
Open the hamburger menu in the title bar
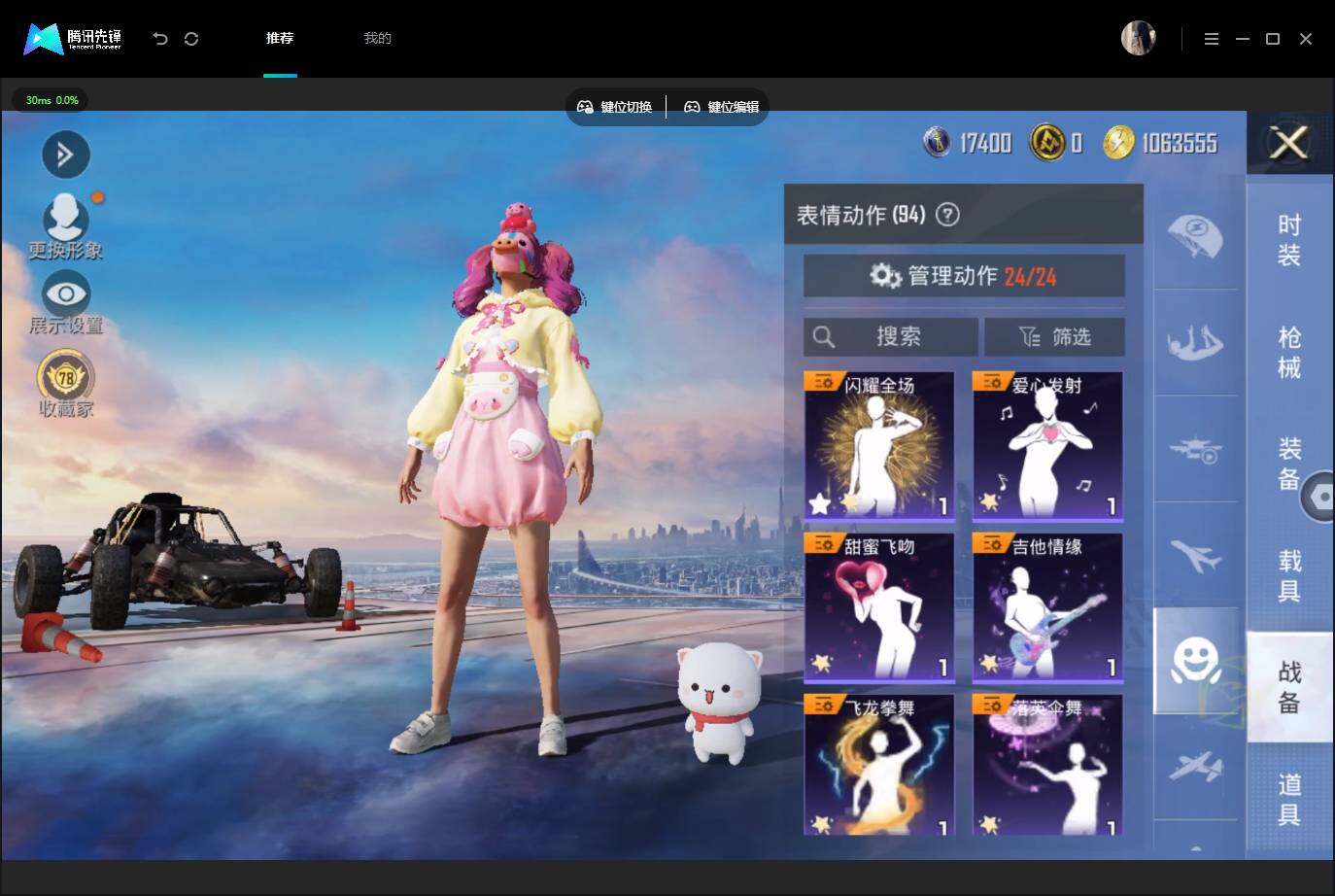pos(1211,39)
